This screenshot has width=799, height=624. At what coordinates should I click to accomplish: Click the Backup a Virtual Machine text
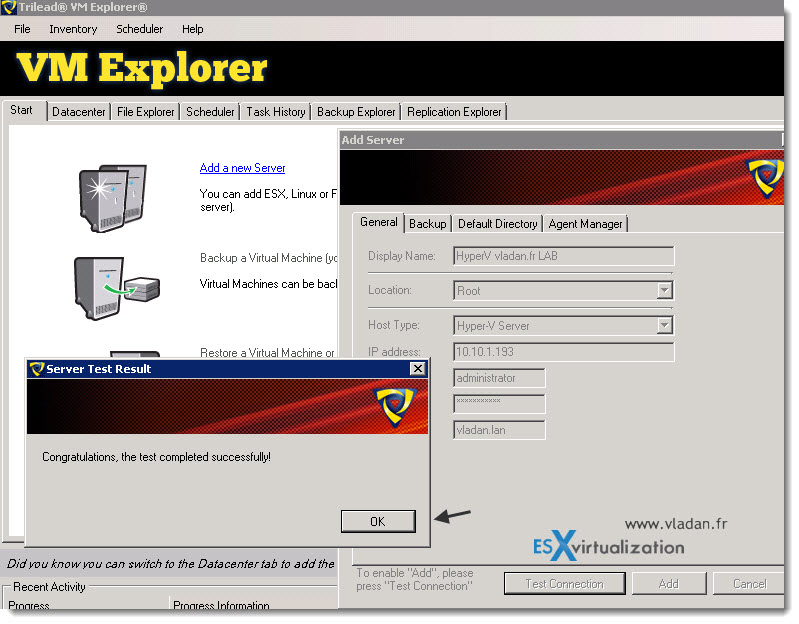pyautogui.click(x=268, y=258)
